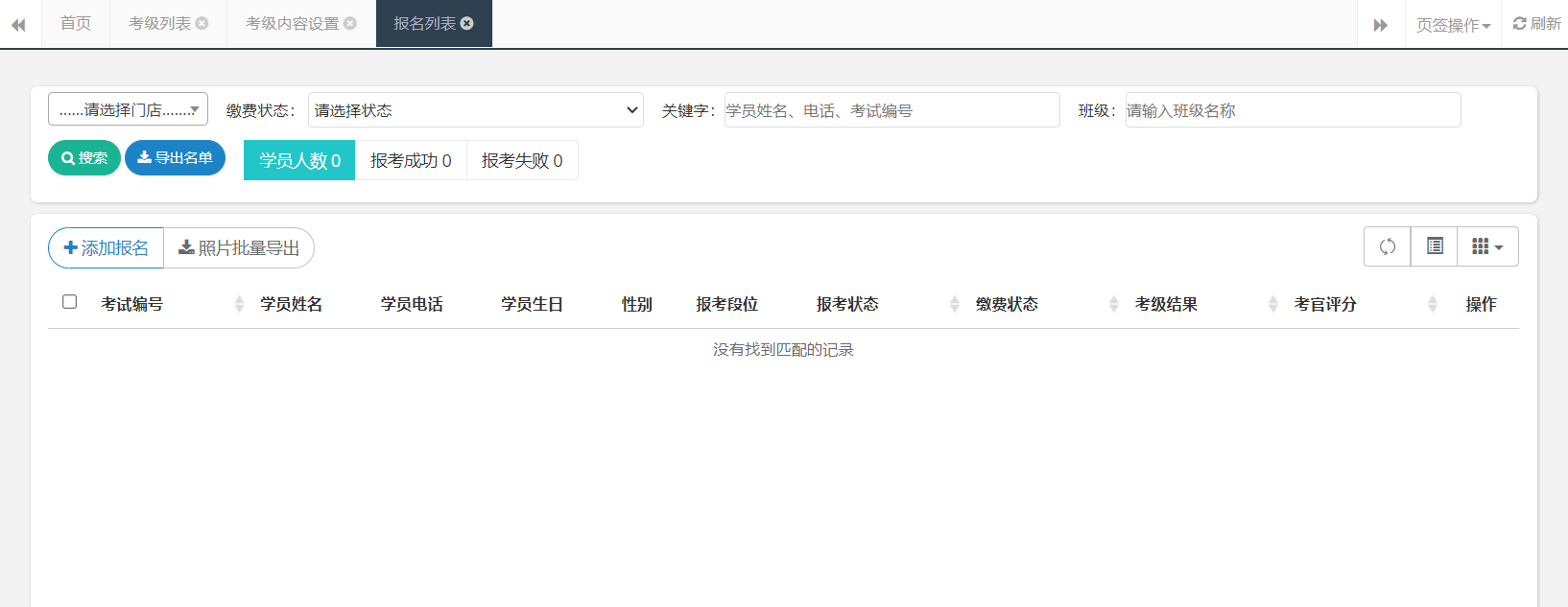This screenshot has height=607, width=1568.
Task: Open the 请选择门店 store dropdown
Action: pyautogui.click(x=128, y=109)
